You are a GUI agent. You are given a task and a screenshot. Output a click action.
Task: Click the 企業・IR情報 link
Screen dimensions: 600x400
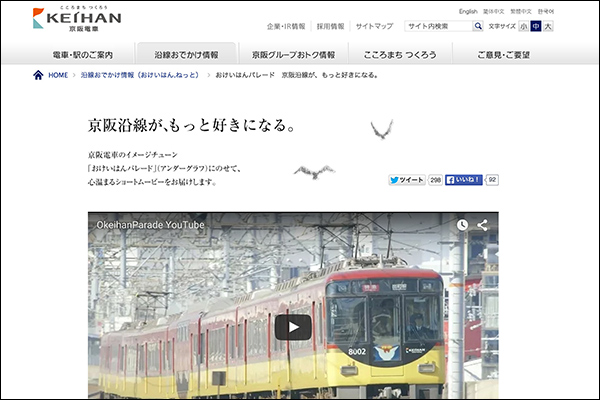point(286,26)
